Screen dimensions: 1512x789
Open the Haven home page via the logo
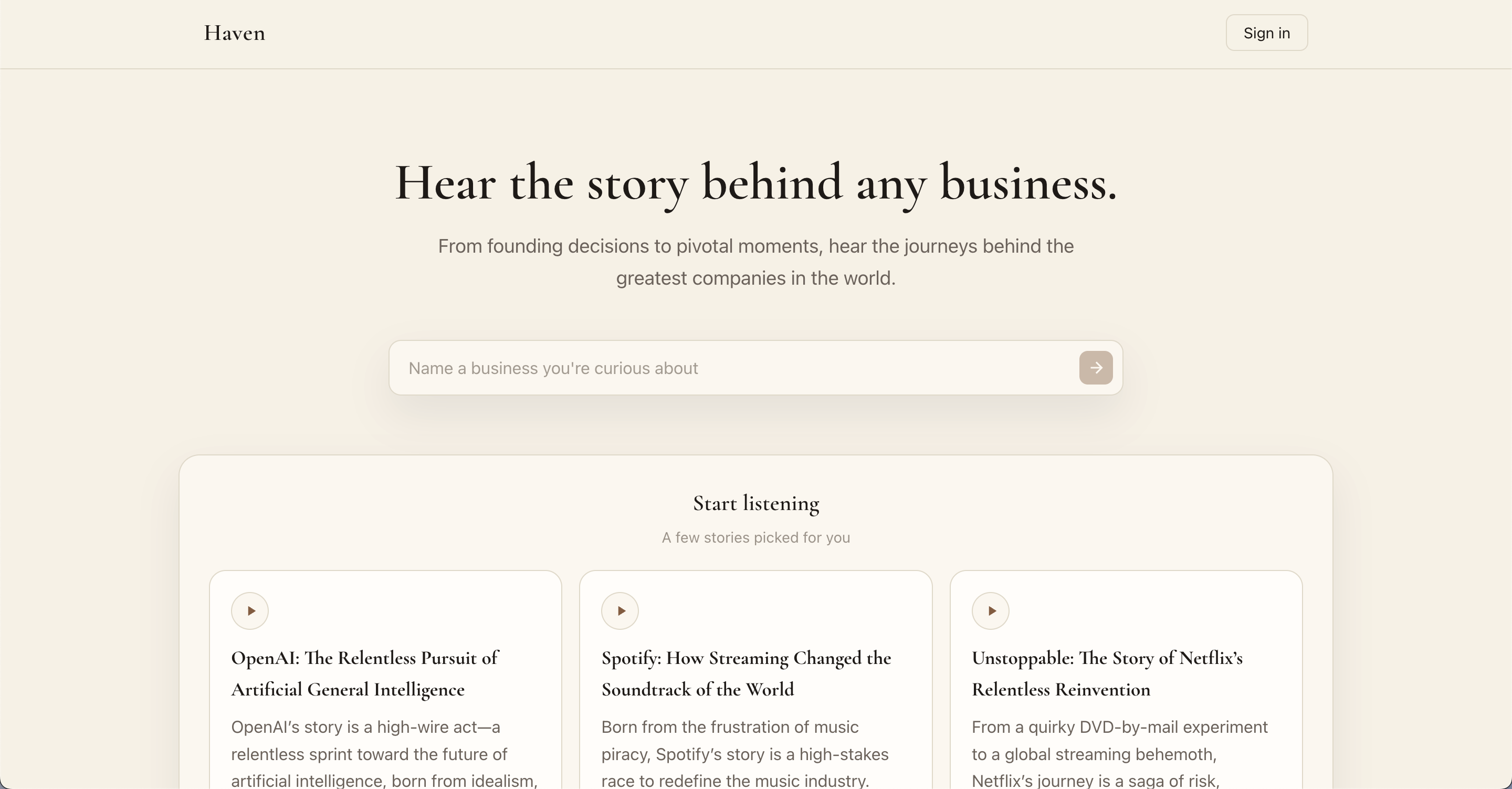[234, 33]
